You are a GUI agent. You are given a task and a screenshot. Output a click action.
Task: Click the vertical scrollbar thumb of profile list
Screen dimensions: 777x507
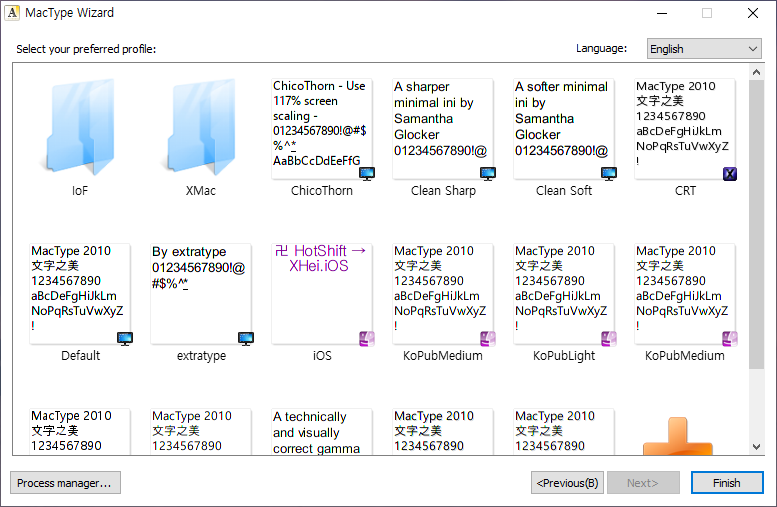tap(756, 224)
